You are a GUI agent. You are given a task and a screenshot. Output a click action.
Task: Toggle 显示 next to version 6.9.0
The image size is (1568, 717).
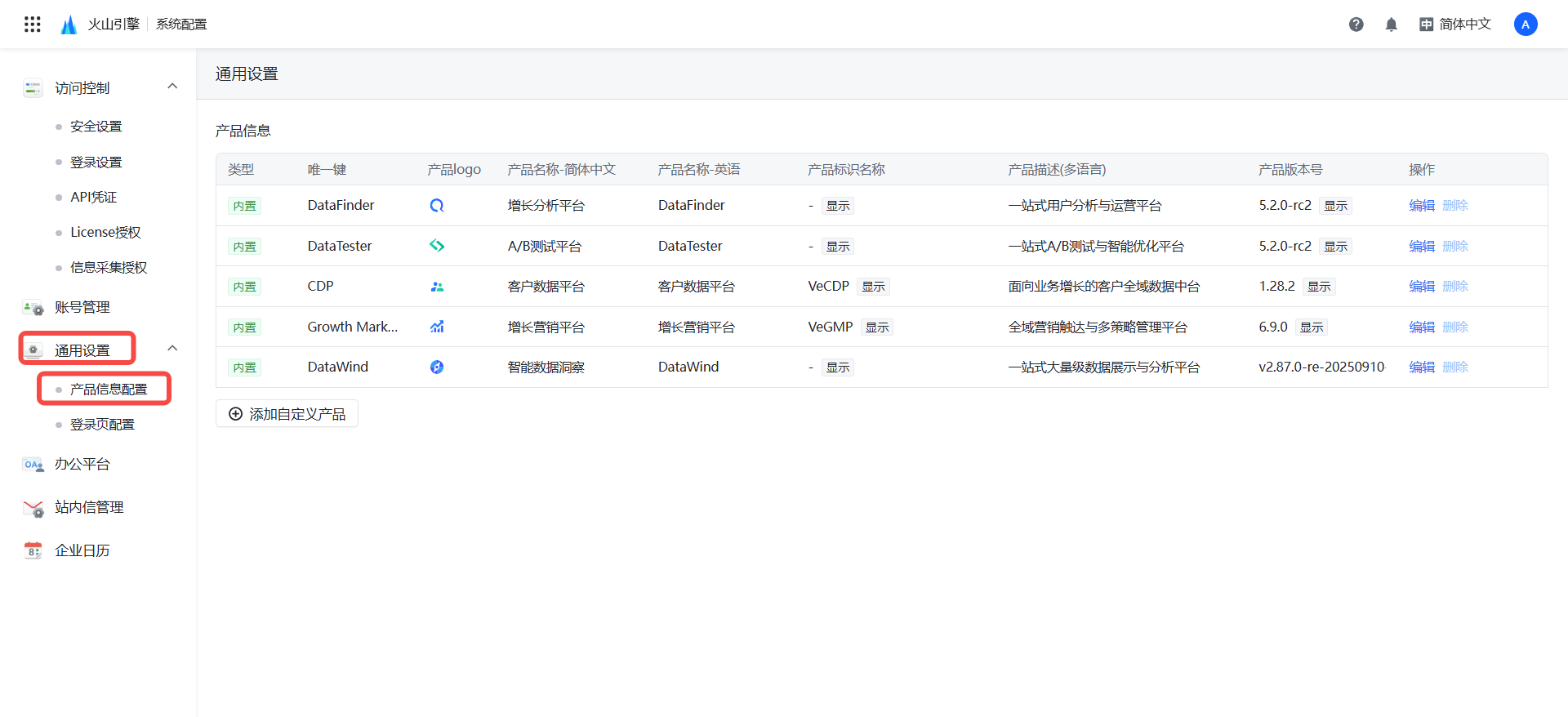click(x=1312, y=327)
